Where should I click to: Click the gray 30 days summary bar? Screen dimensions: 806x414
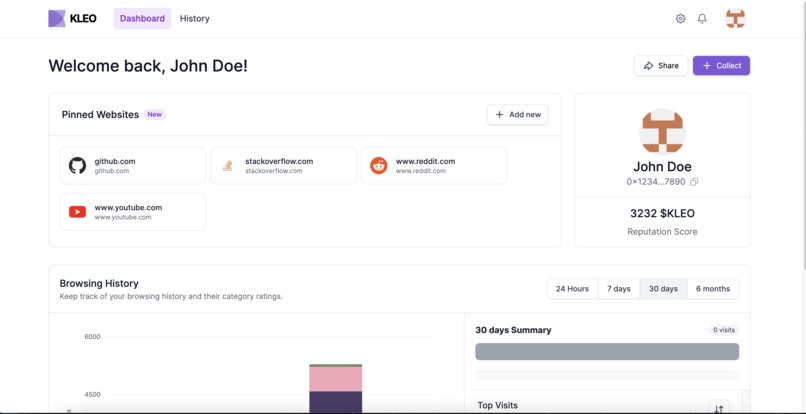[607, 352]
